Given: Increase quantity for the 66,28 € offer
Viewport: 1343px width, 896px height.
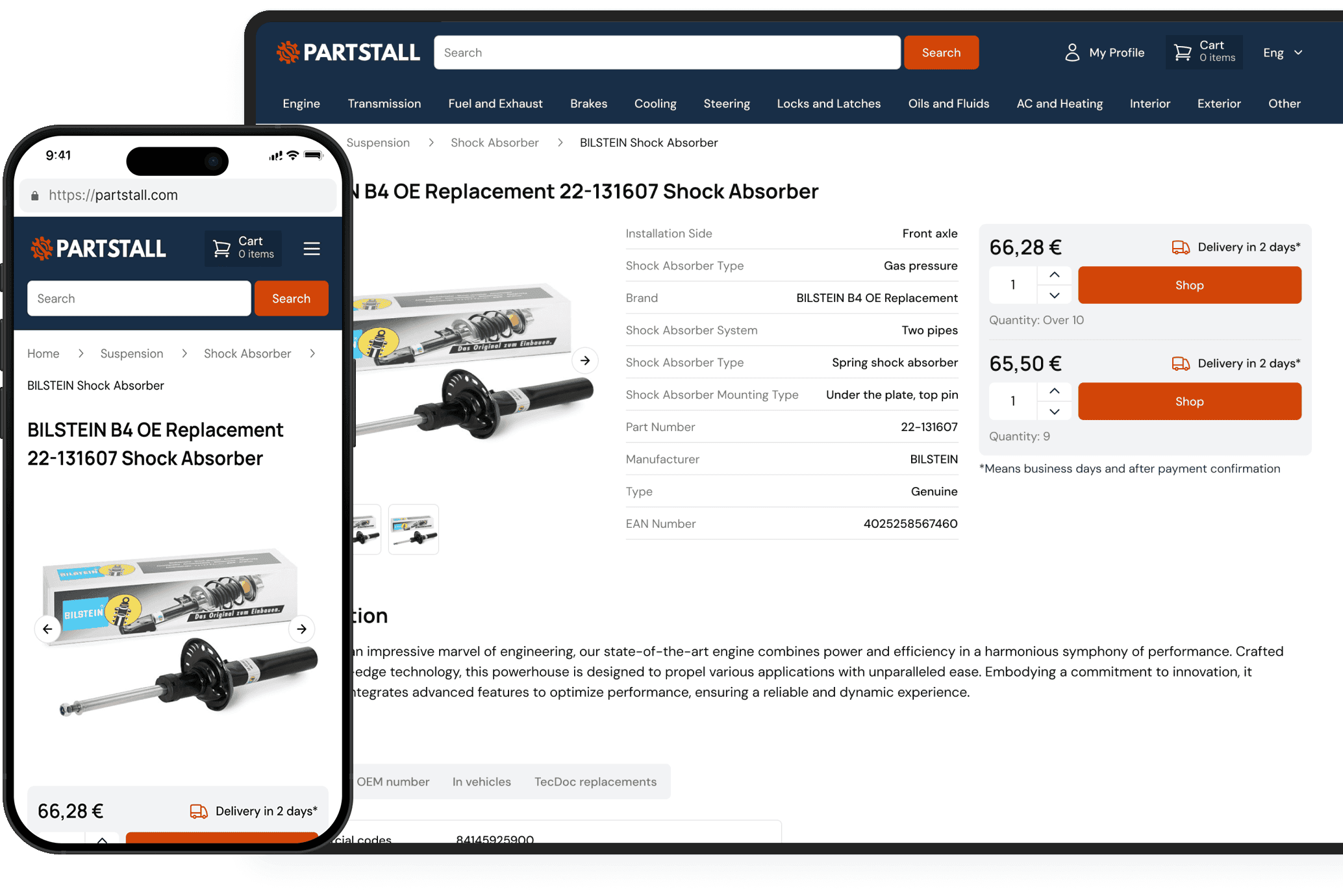Looking at the screenshot, I should (x=1054, y=275).
